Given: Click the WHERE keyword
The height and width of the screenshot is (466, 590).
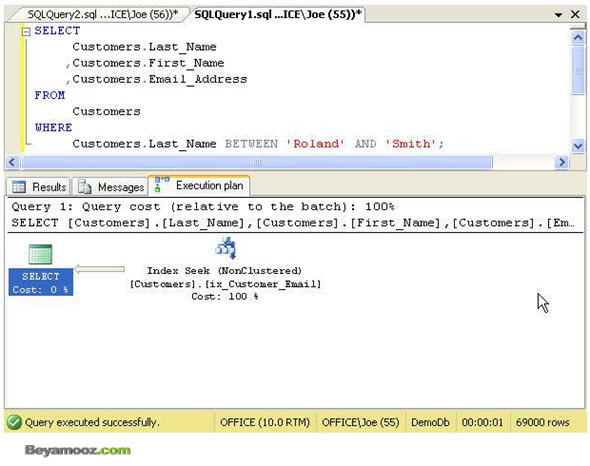Looking at the screenshot, I should (53, 128).
